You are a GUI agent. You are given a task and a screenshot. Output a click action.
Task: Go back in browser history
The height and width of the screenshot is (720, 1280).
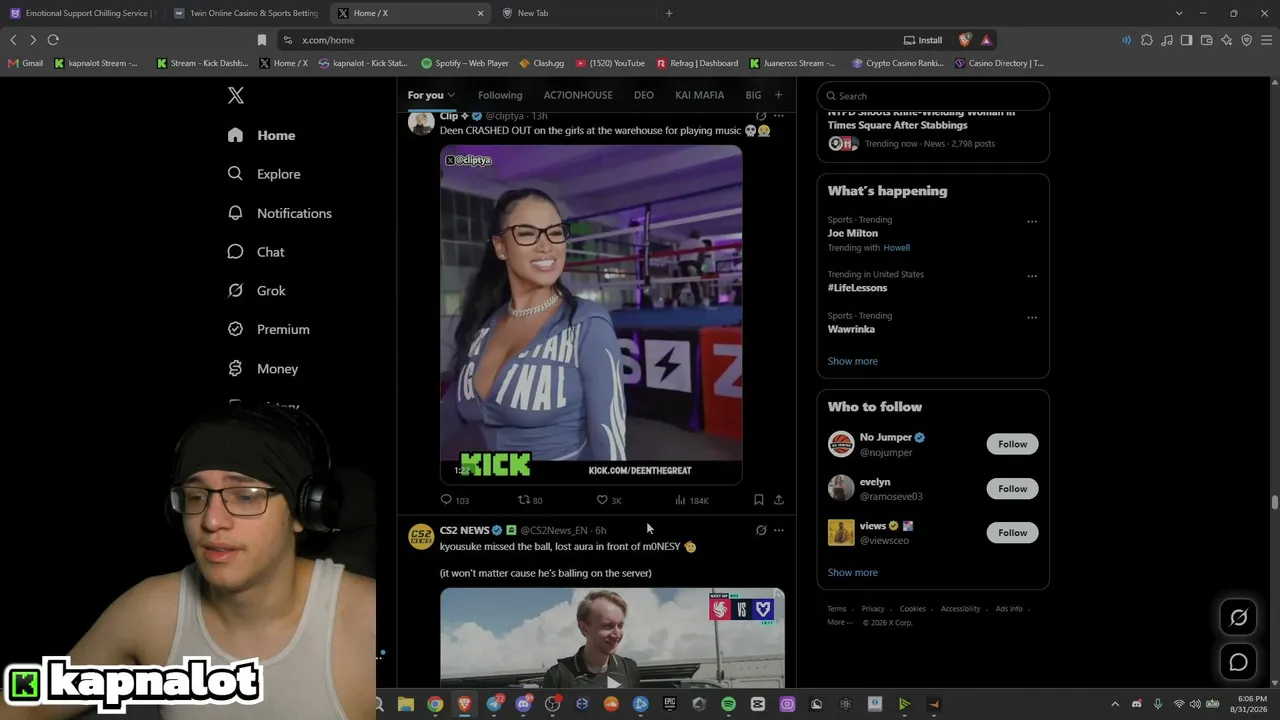(13, 40)
